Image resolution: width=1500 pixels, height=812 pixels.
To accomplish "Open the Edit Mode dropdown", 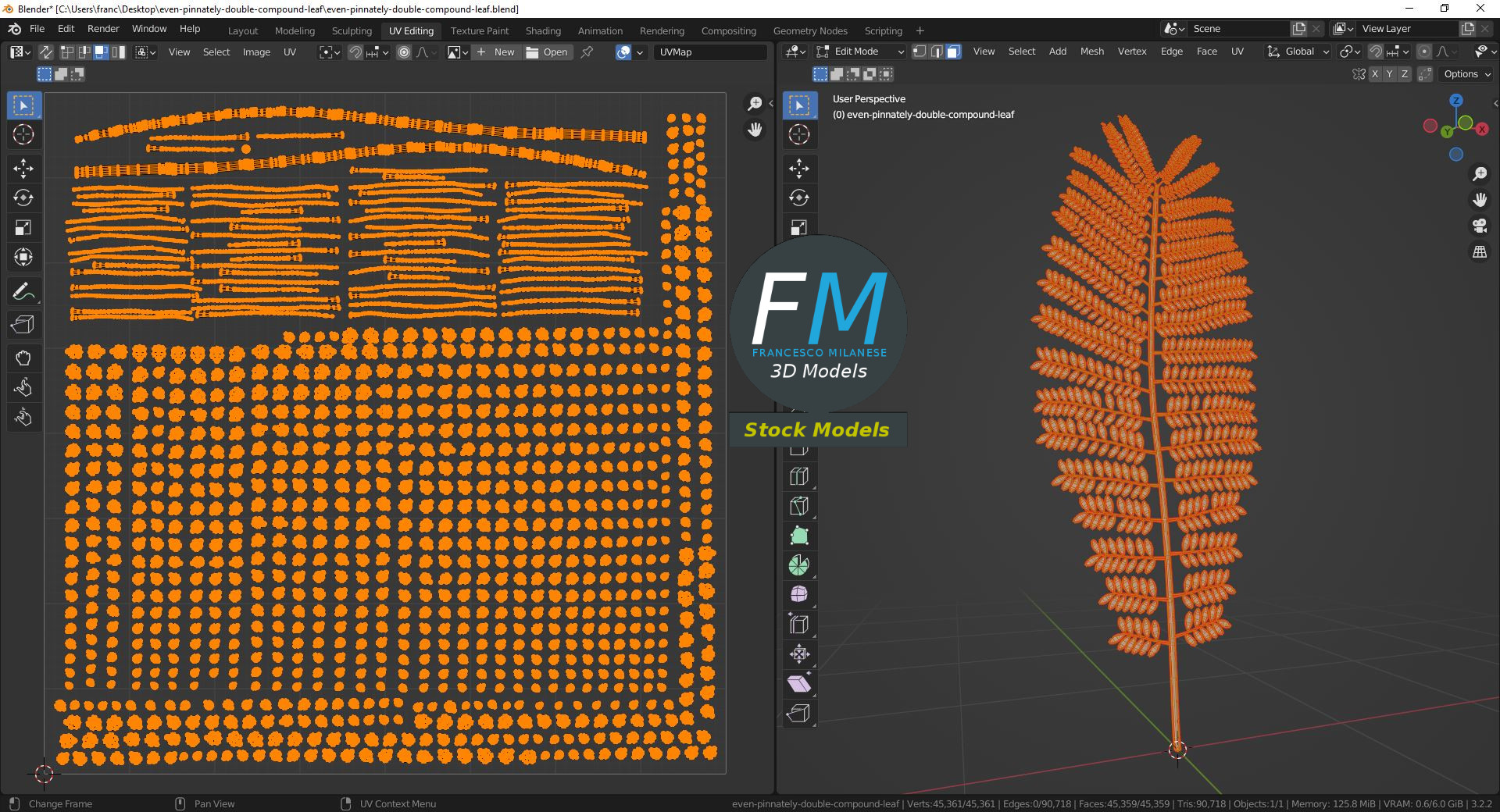I will point(860,52).
